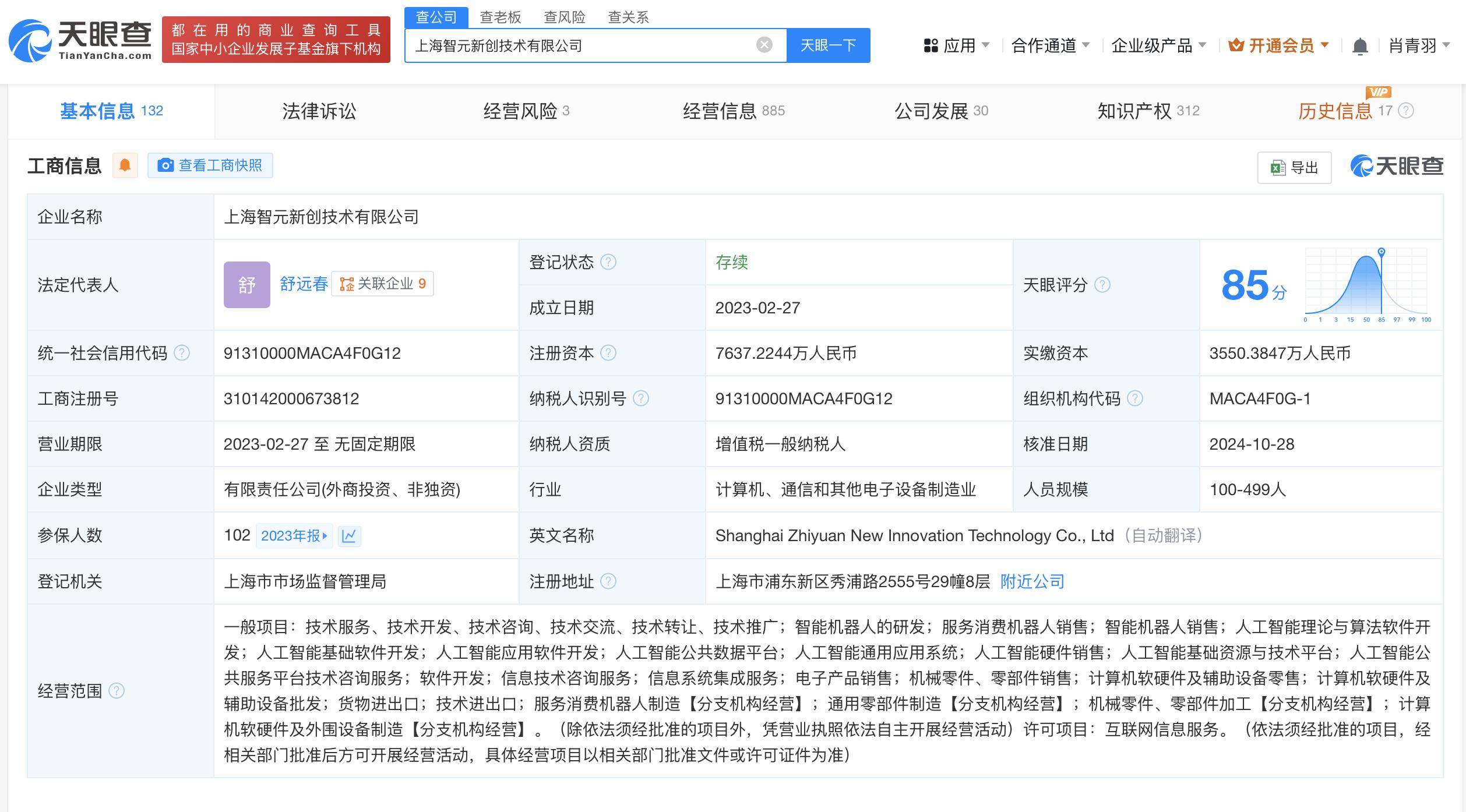
Task: Clear the search box with the X icon
Action: tap(763, 45)
